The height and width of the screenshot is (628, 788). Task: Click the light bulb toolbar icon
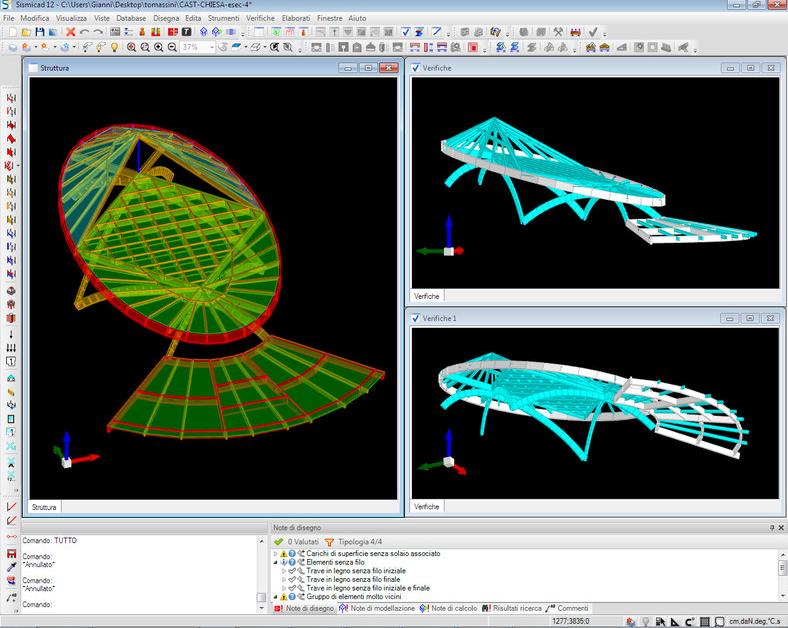tap(114, 47)
